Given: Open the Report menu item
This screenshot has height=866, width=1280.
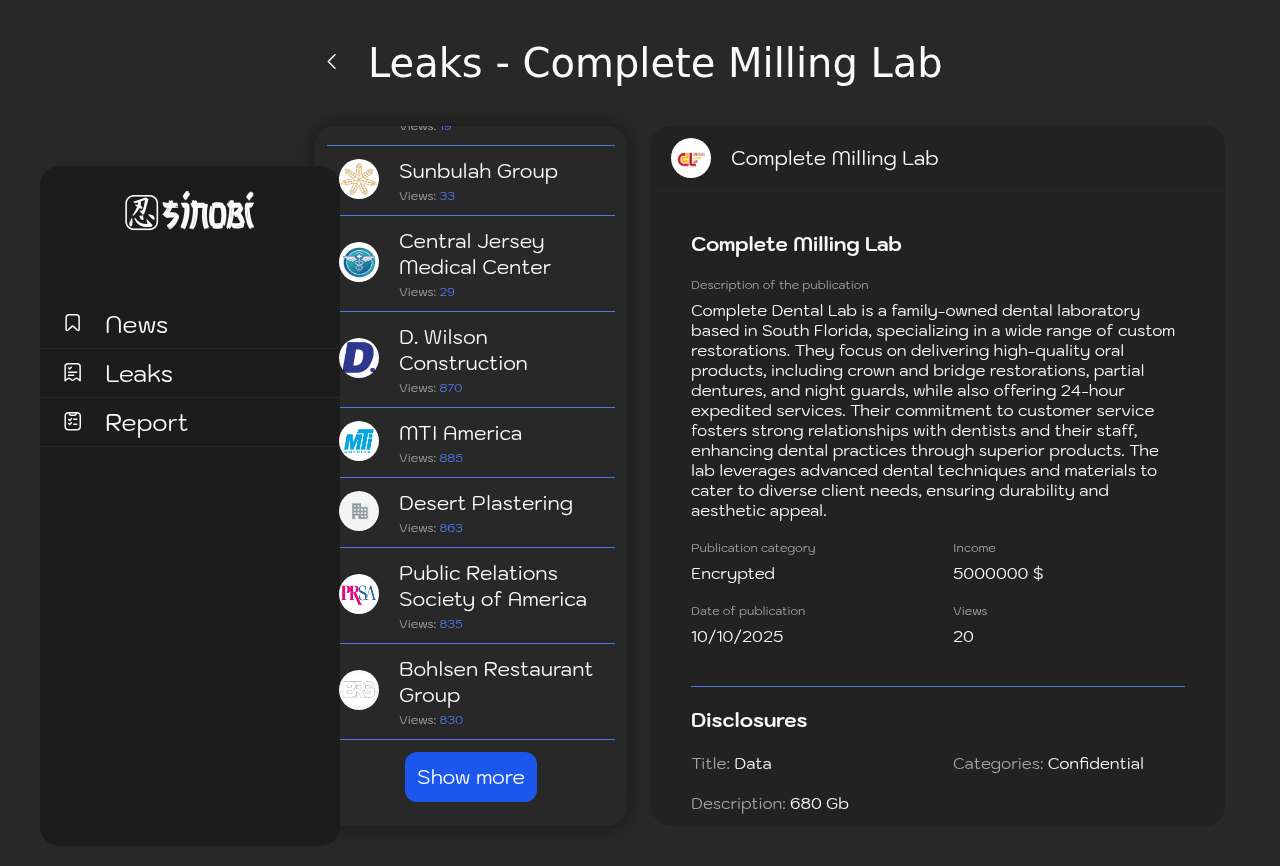Looking at the screenshot, I should coord(146,423).
